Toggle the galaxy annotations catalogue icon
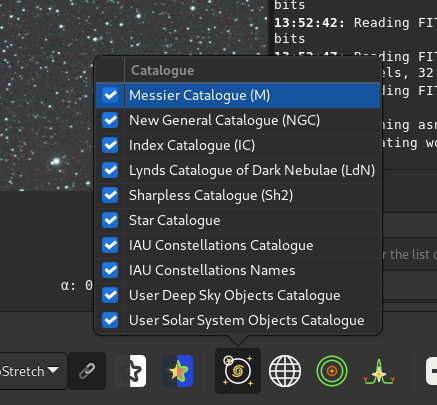437x405 pixels. coord(238,371)
